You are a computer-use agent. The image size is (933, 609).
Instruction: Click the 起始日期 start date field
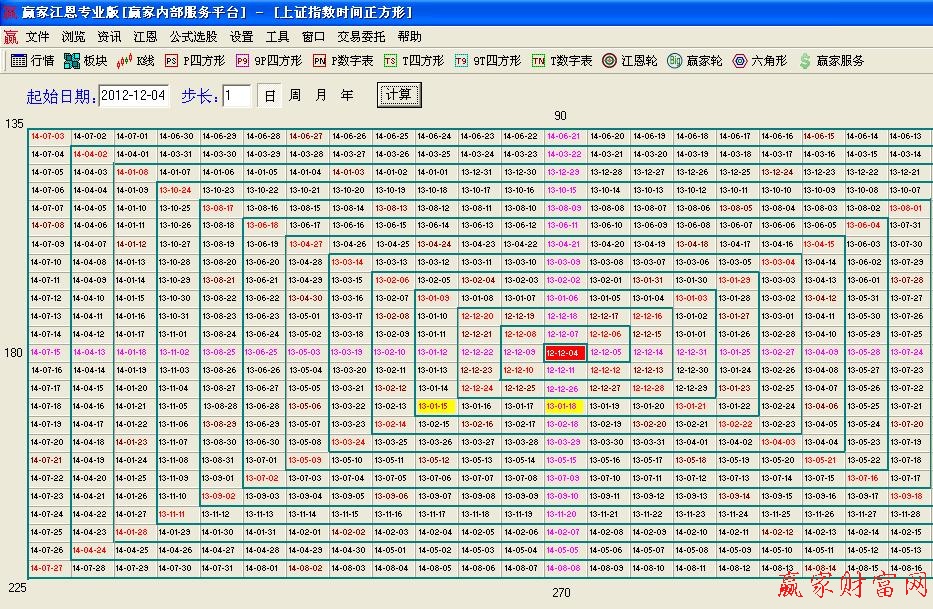click(x=133, y=95)
